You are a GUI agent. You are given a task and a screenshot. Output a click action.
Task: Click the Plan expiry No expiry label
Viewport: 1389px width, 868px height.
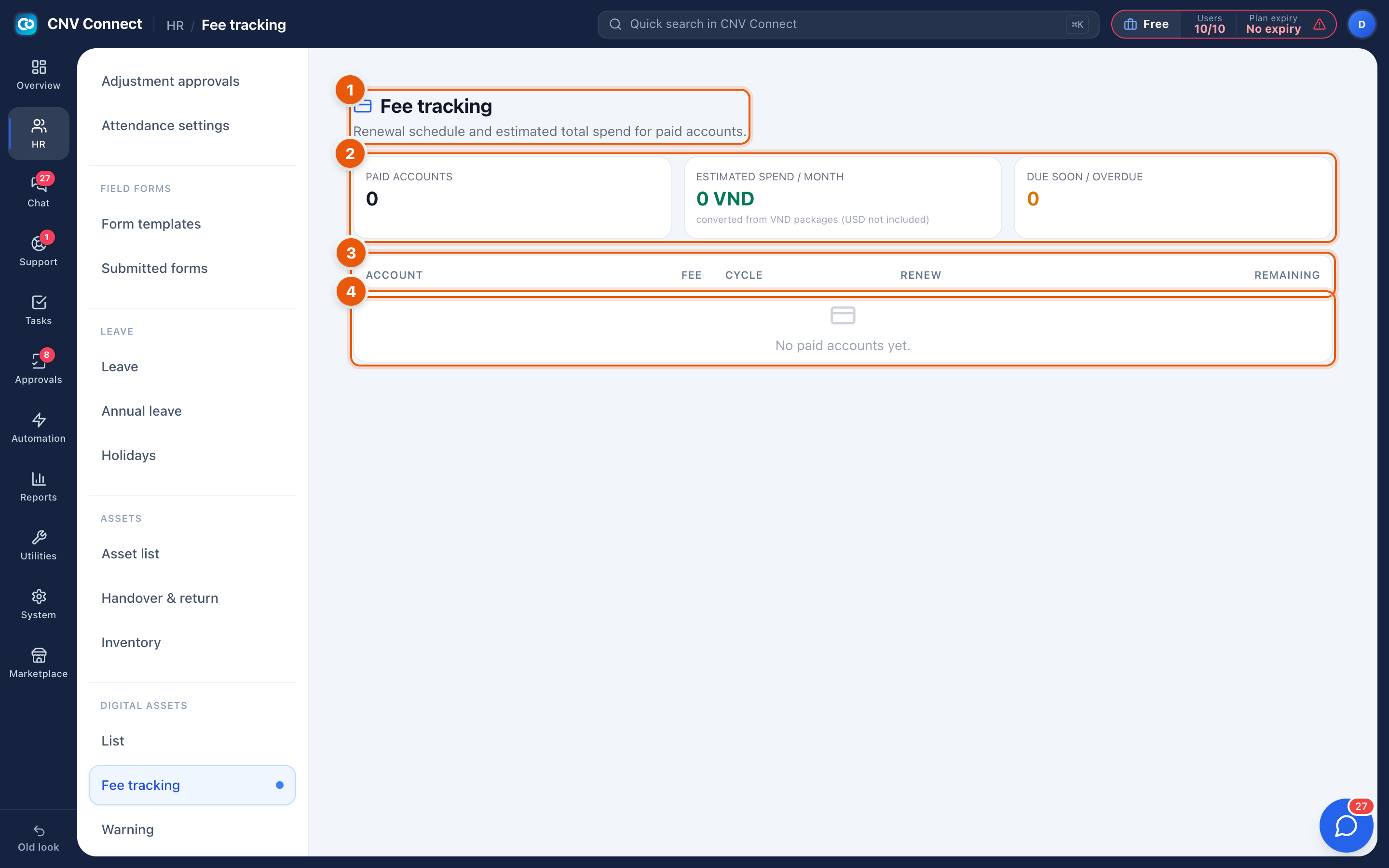click(1273, 24)
